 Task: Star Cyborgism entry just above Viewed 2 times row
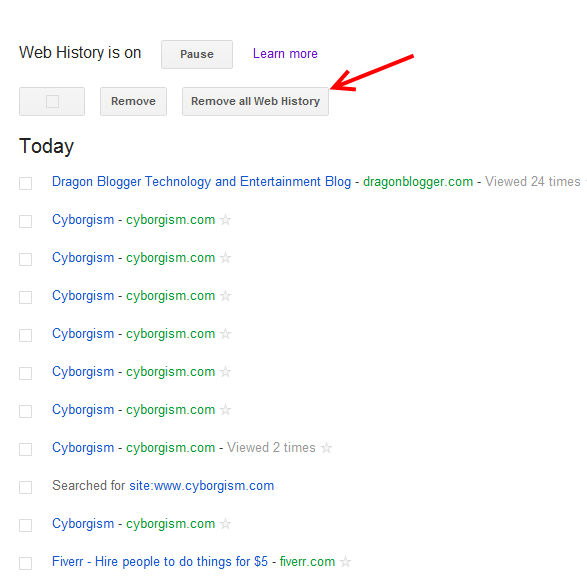pos(225,410)
